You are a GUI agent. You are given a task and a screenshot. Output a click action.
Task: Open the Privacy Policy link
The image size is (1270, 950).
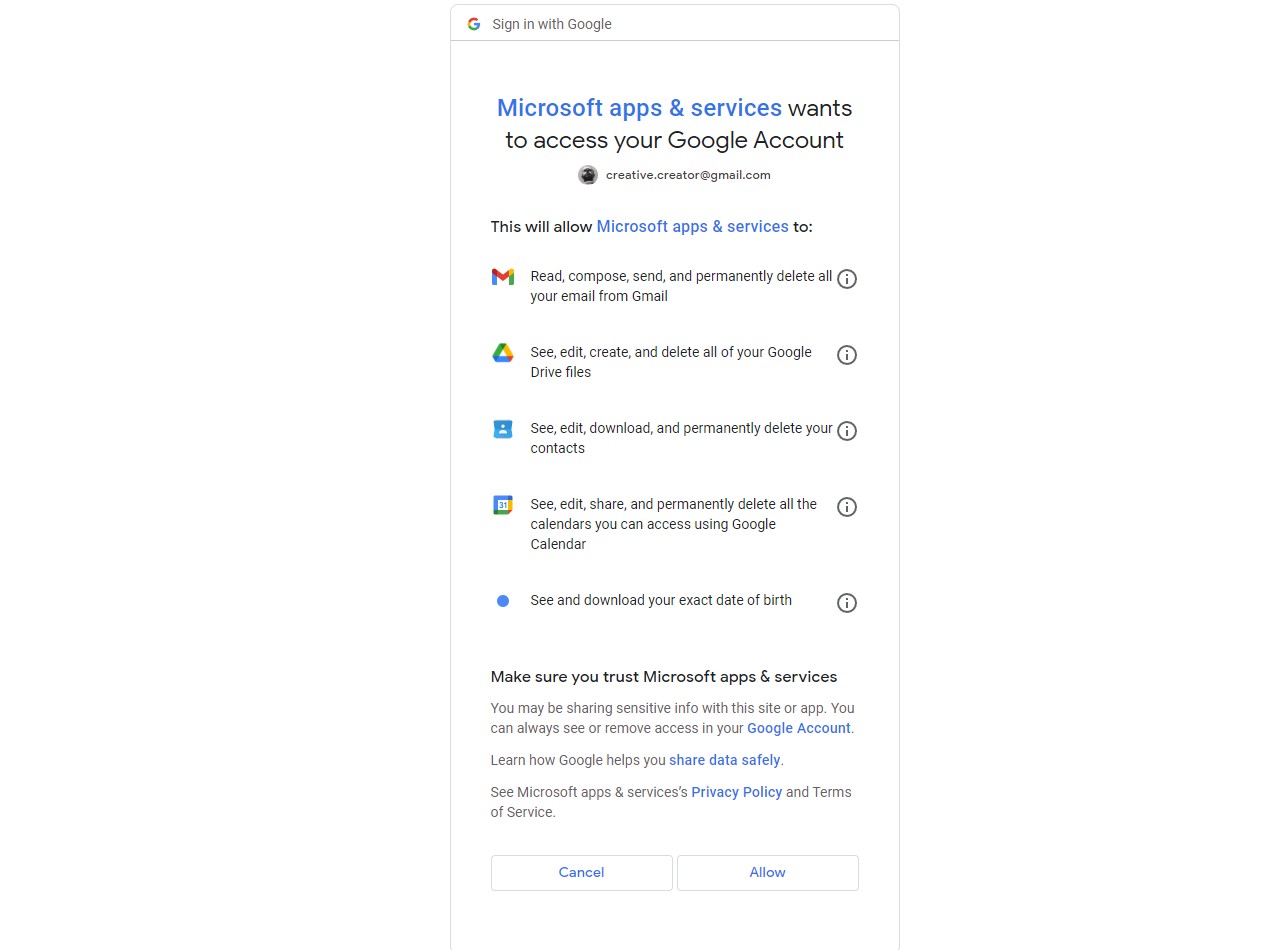[x=737, y=792]
